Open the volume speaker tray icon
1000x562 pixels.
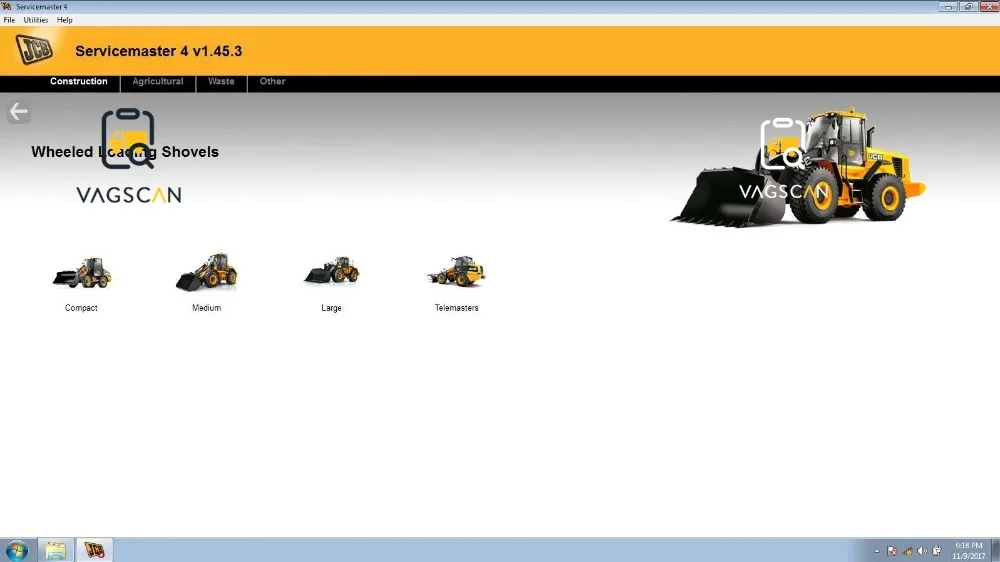922,551
